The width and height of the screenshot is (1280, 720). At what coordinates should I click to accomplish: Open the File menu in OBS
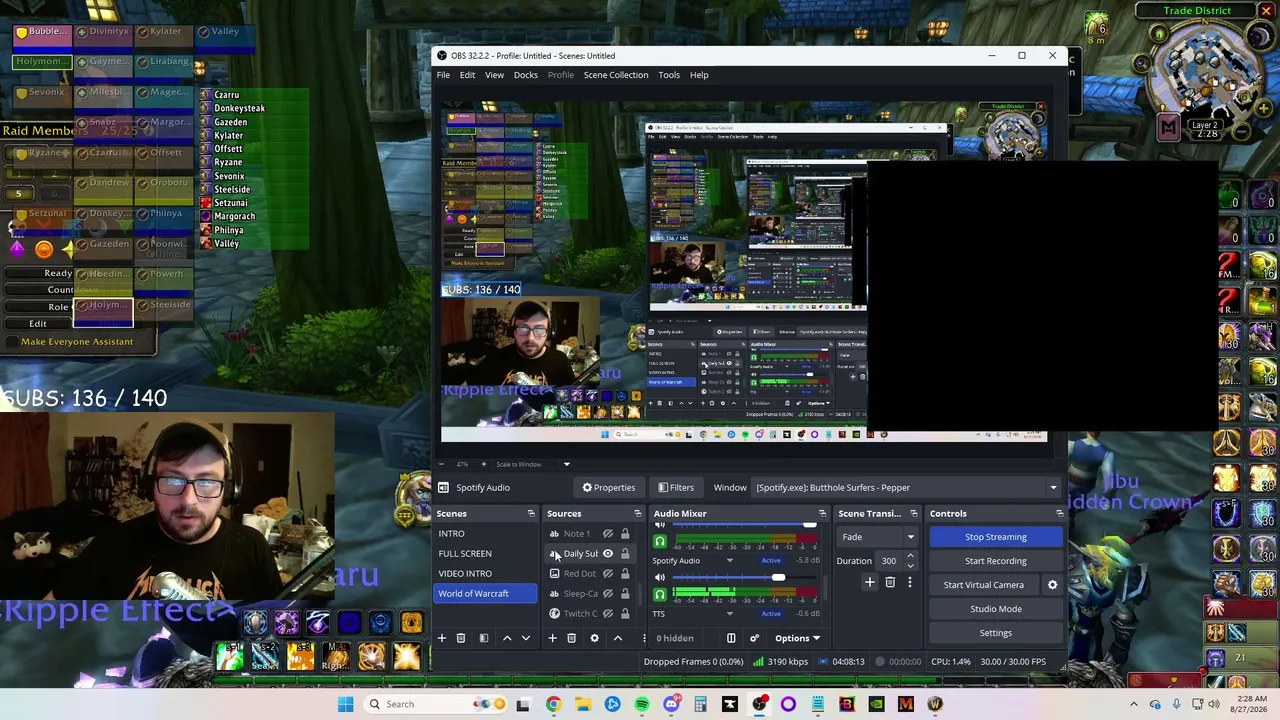click(443, 75)
